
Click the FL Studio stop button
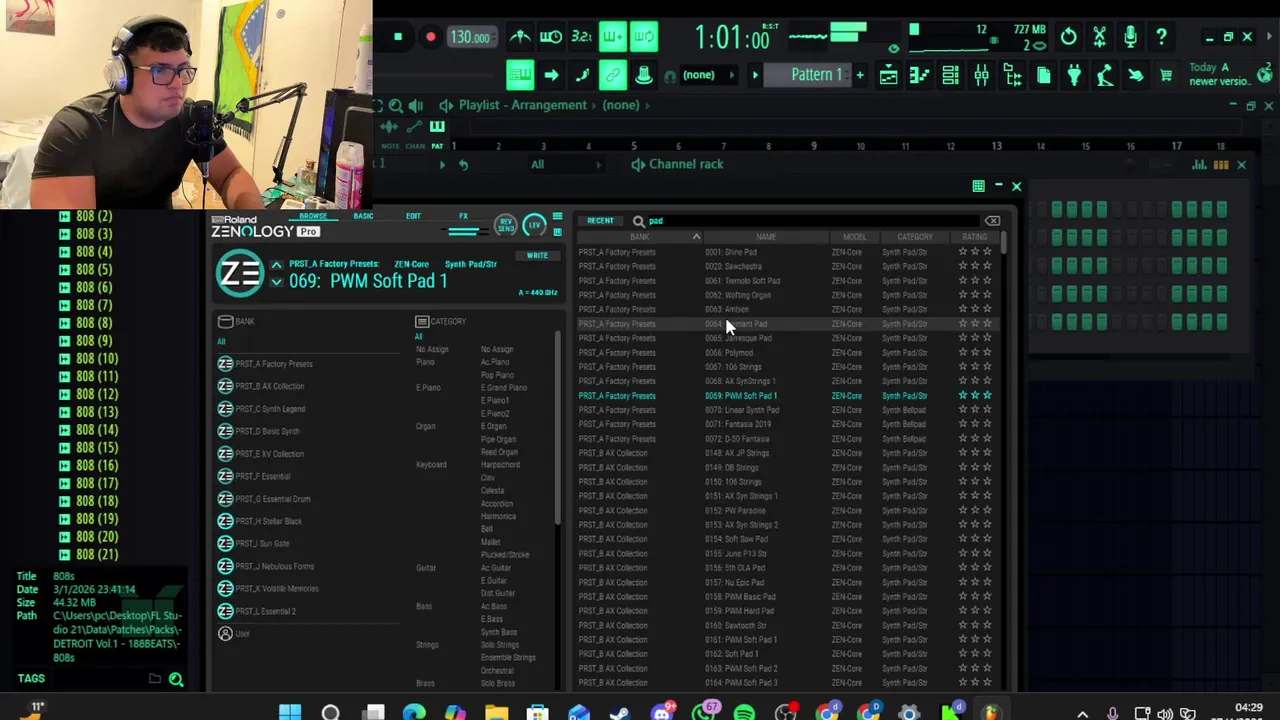click(x=397, y=37)
